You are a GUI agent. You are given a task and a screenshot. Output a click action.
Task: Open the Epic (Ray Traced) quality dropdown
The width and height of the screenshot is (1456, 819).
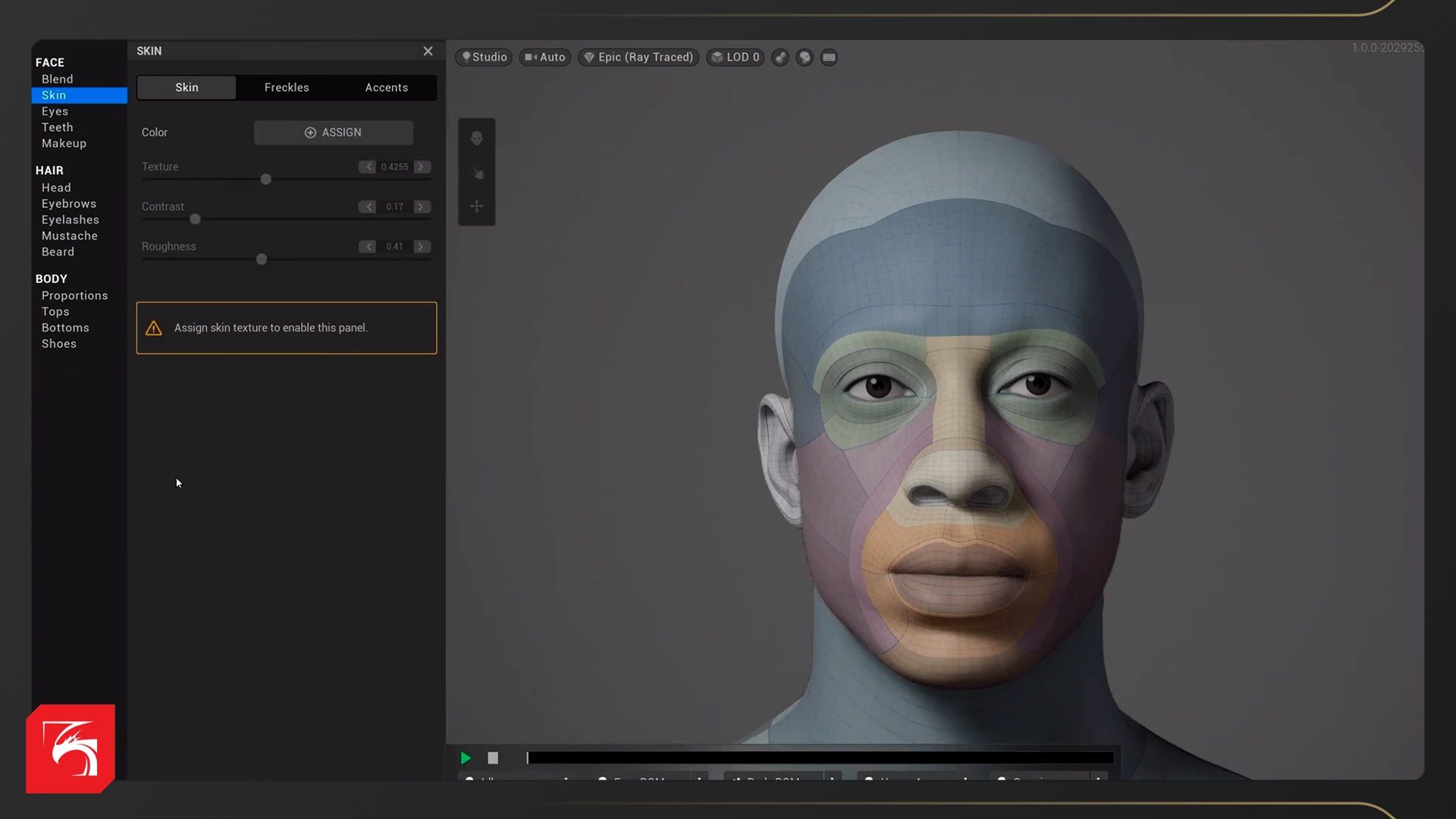click(639, 57)
